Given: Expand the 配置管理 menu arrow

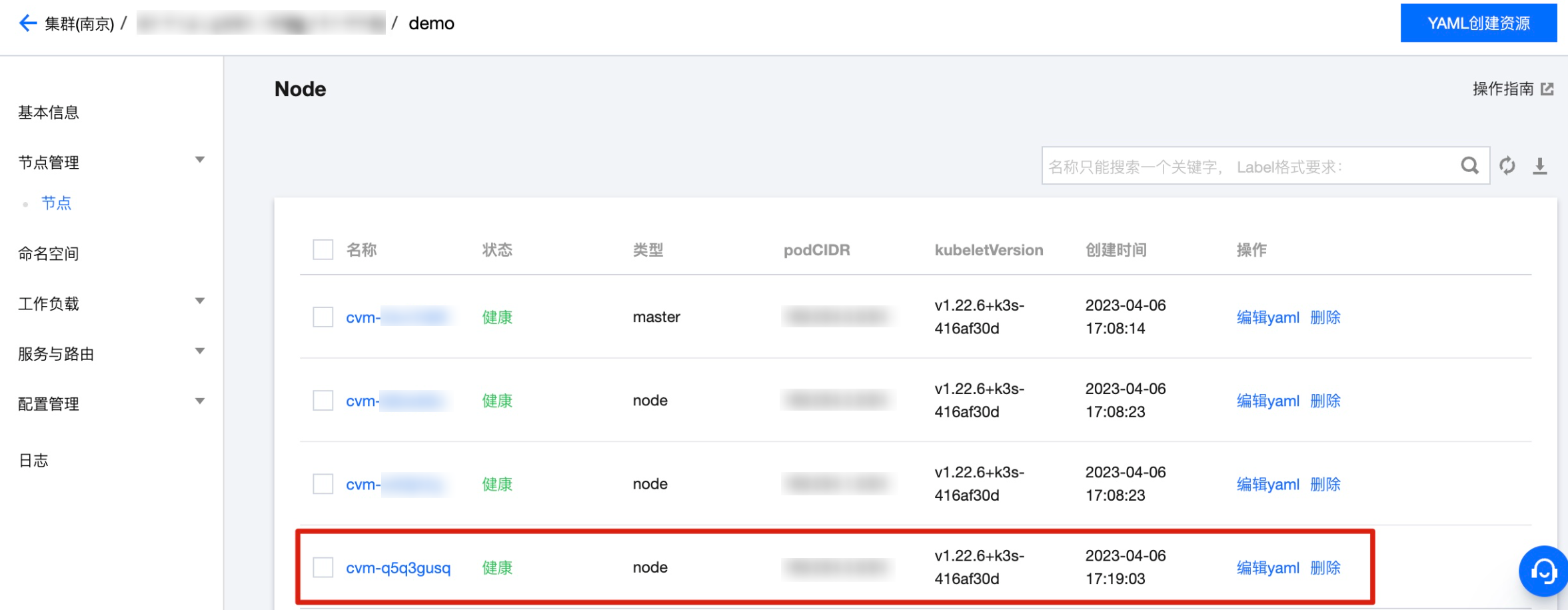Looking at the screenshot, I should coord(199,401).
